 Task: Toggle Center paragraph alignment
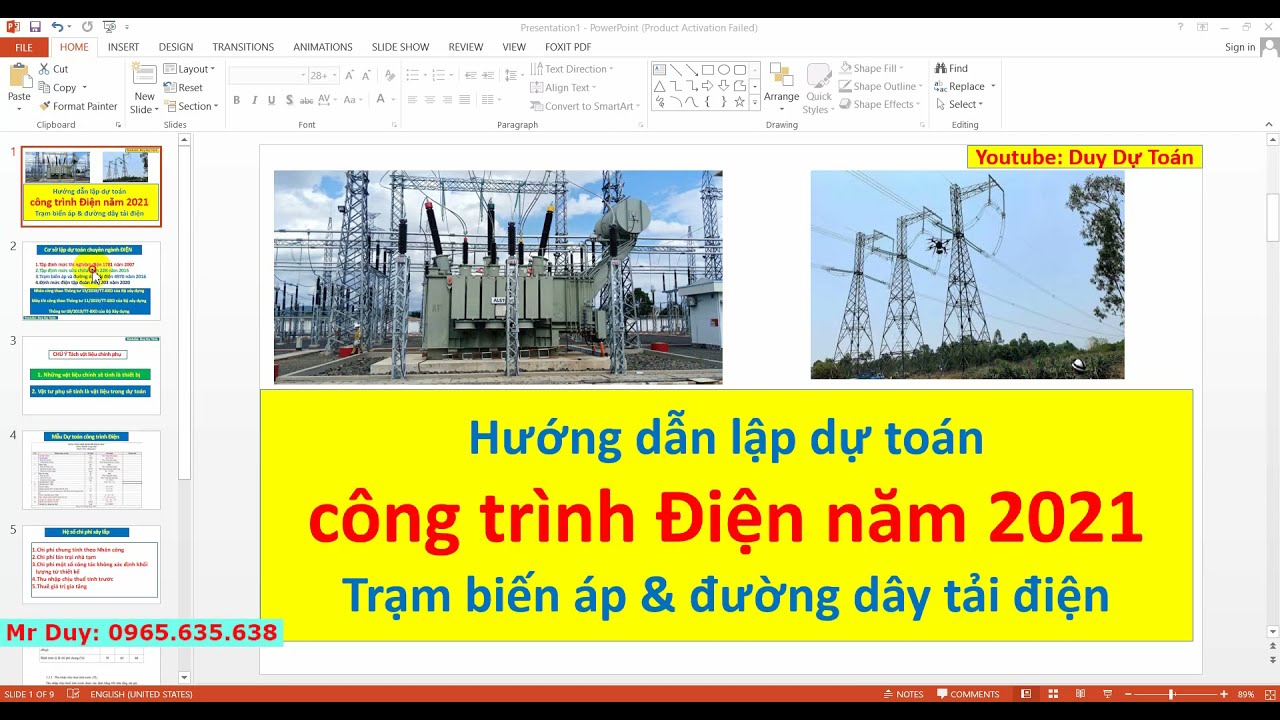429,100
